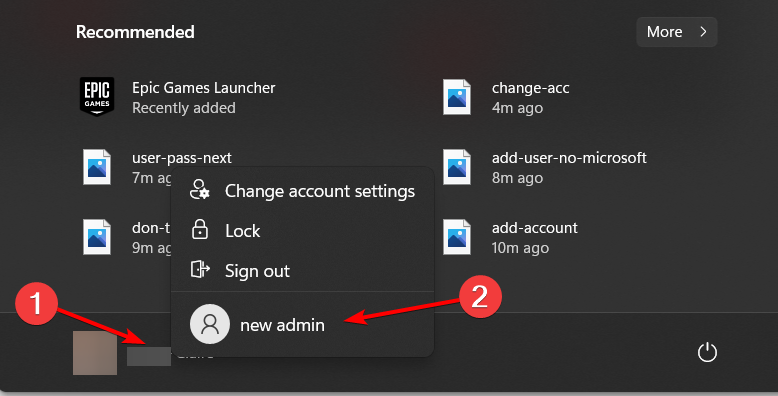Click the new admin avatar icon
The image size is (778, 396).
210,324
